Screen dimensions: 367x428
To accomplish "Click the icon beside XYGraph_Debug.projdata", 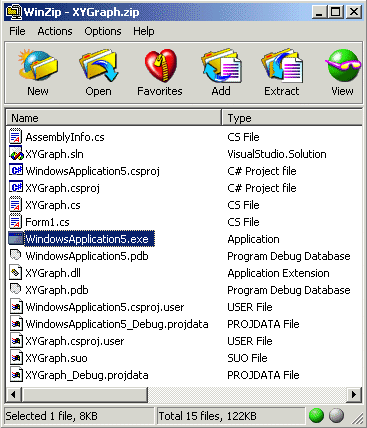I will (16, 375).
